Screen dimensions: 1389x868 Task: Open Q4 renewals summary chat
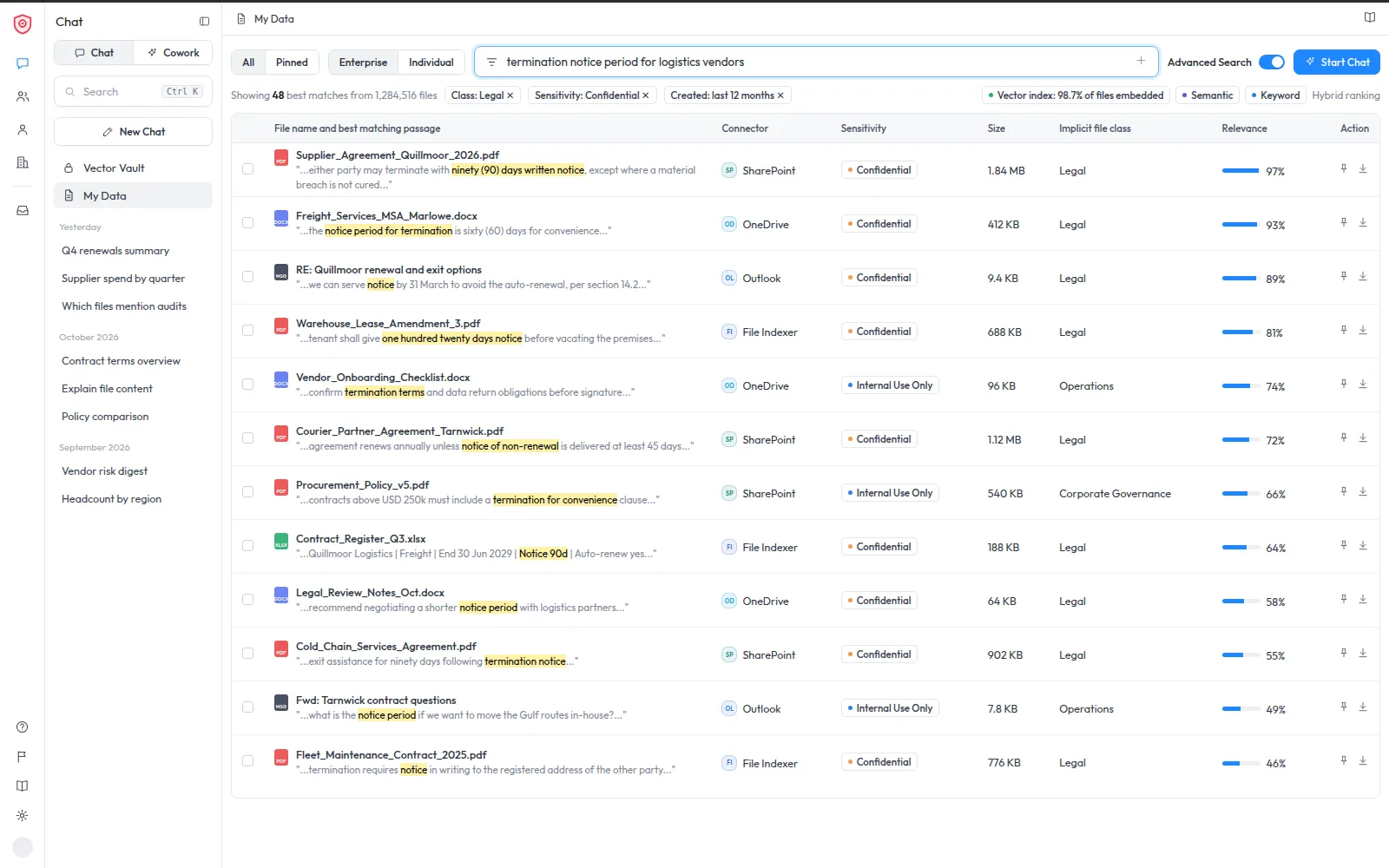point(115,251)
